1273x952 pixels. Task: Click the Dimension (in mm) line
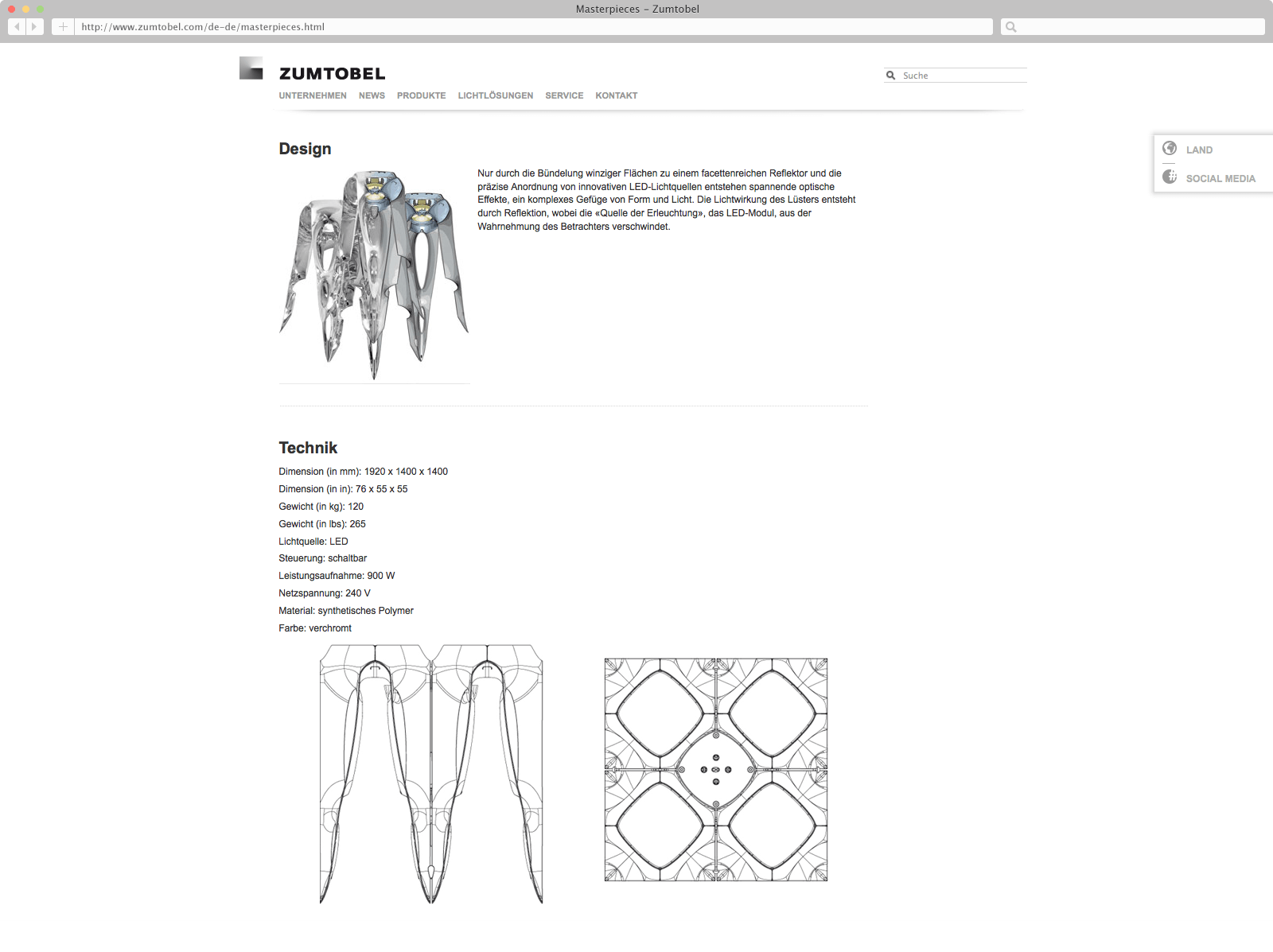pos(364,472)
